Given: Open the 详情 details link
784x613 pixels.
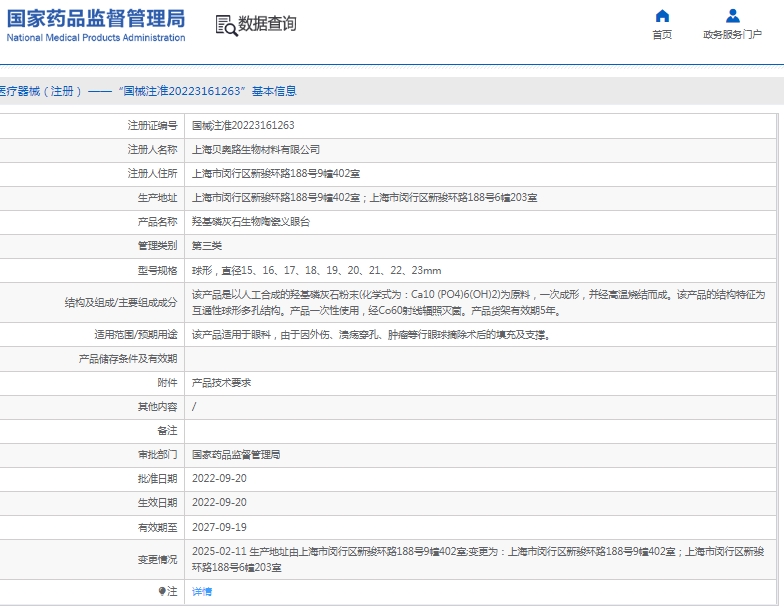Looking at the screenshot, I should [x=202, y=592].
